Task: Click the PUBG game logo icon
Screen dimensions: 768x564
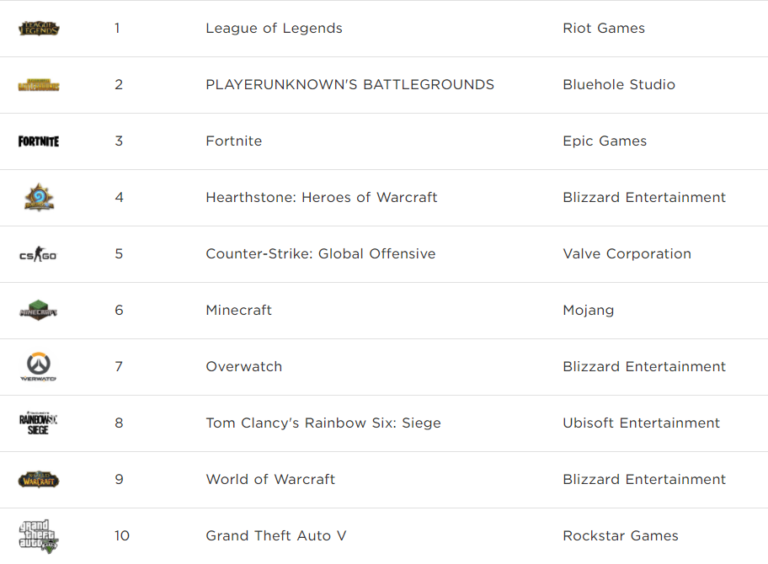Action: pyautogui.click(x=39, y=85)
